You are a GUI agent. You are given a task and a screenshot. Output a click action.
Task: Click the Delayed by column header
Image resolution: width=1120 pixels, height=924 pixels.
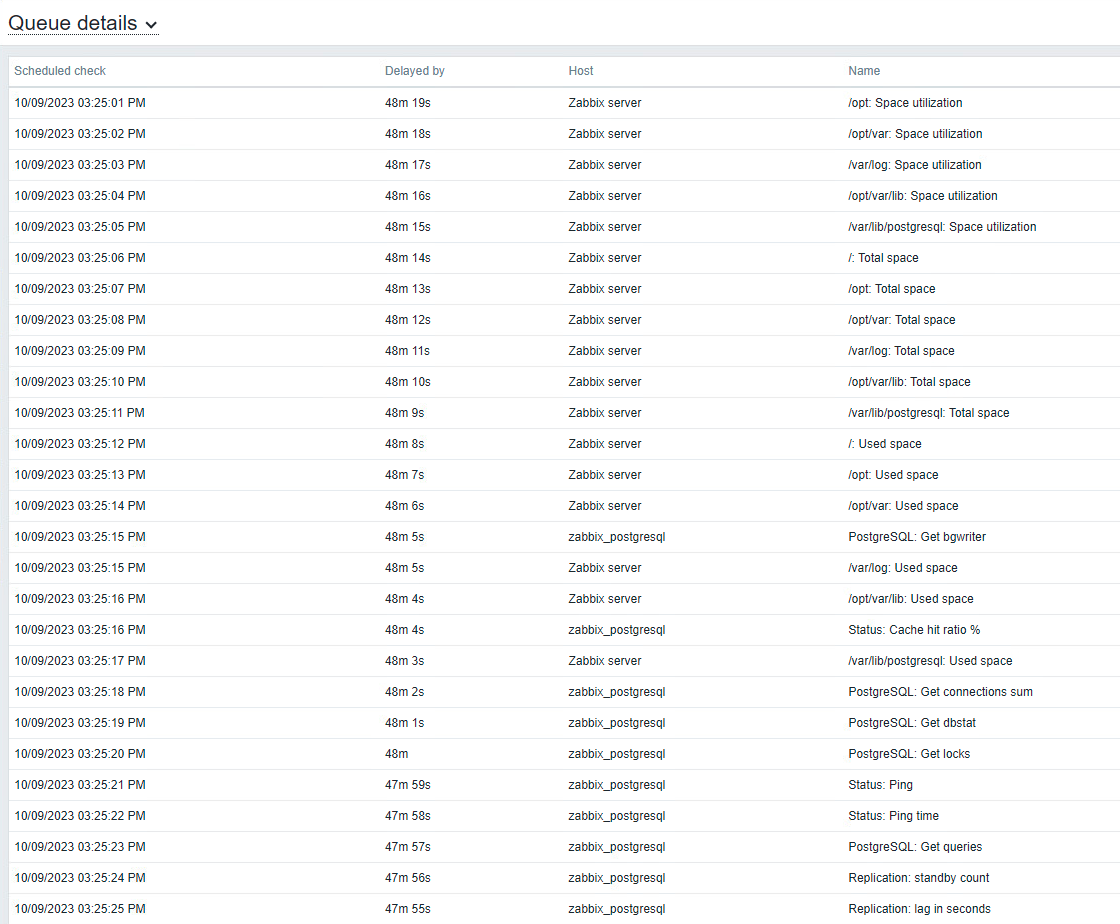click(414, 71)
